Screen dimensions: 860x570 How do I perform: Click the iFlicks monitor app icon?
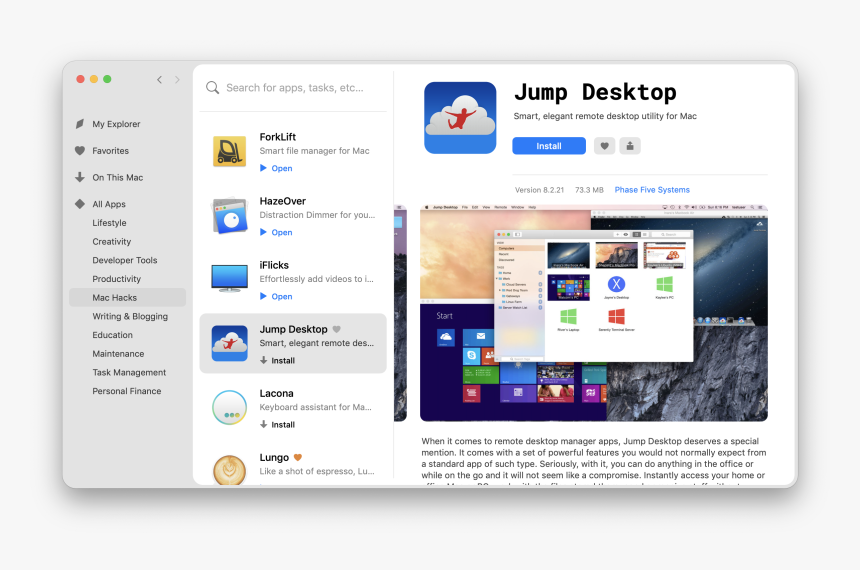[x=229, y=279]
